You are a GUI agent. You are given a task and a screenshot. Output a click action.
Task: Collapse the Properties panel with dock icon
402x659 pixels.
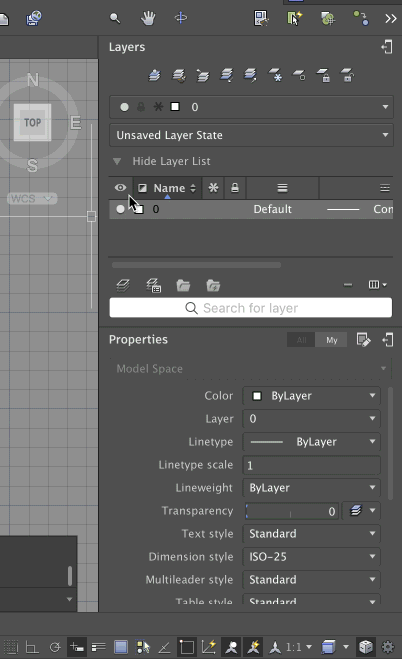(387, 340)
